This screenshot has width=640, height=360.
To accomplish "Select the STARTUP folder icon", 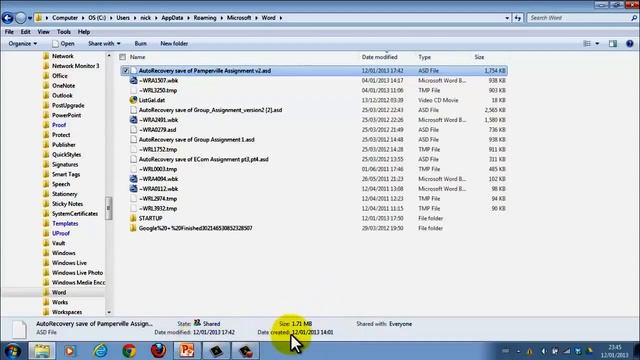I will 133,218.
